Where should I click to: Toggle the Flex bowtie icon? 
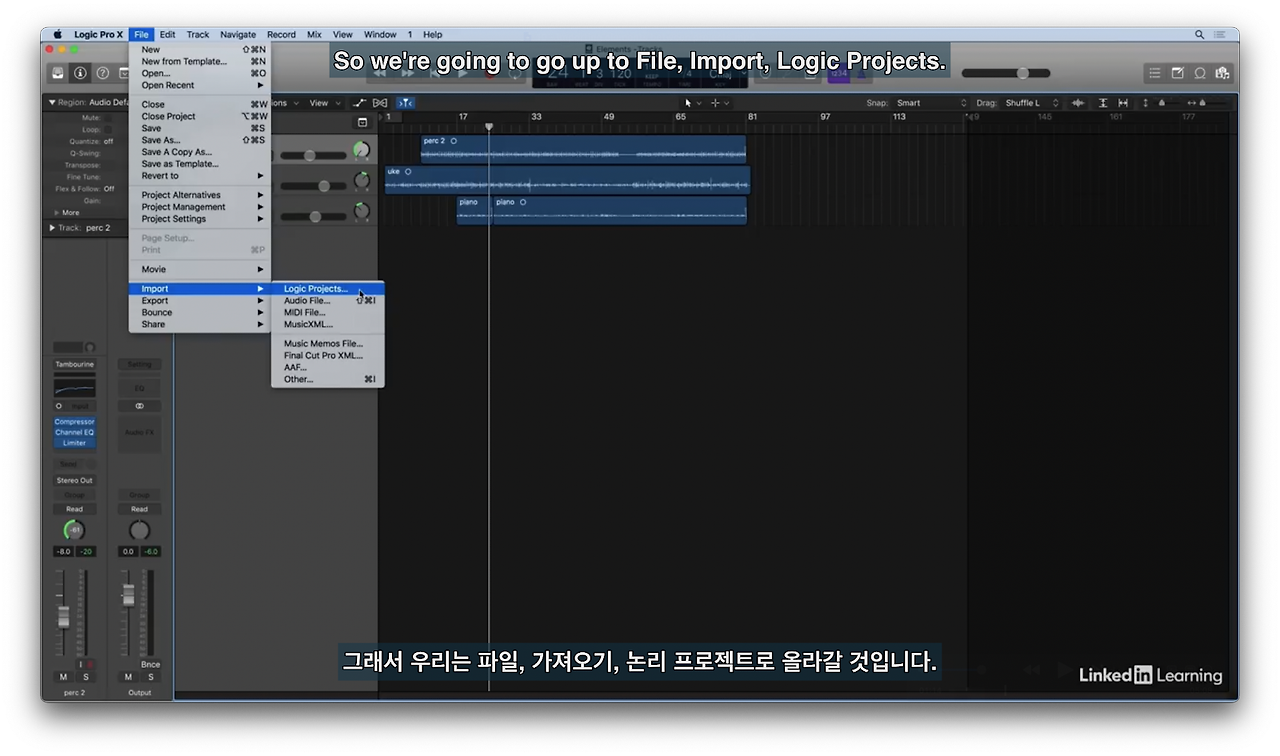click(380, 103)
